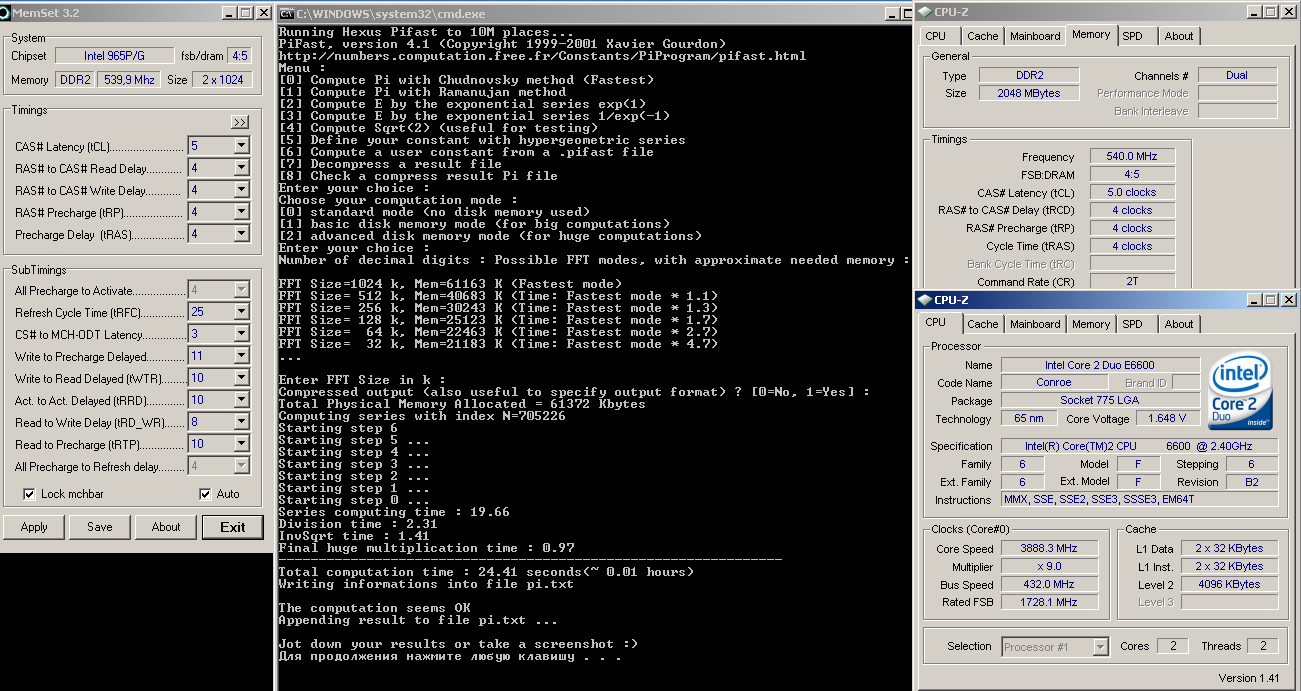Click the Multiplier x 9.0 value
Screen dimensions: 1301x691
point(1048,567)
